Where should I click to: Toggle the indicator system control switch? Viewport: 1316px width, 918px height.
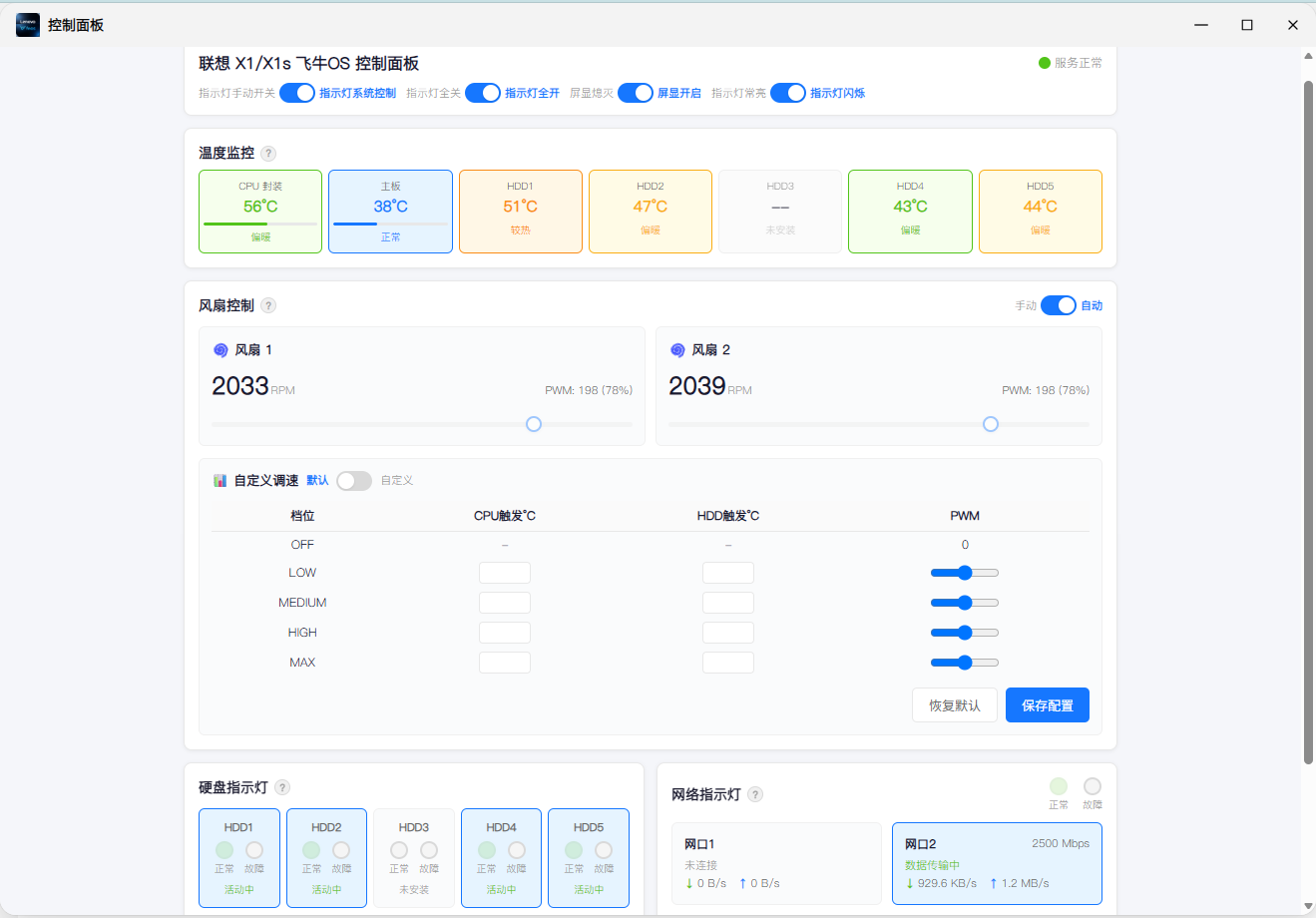[x=297, y=93]
